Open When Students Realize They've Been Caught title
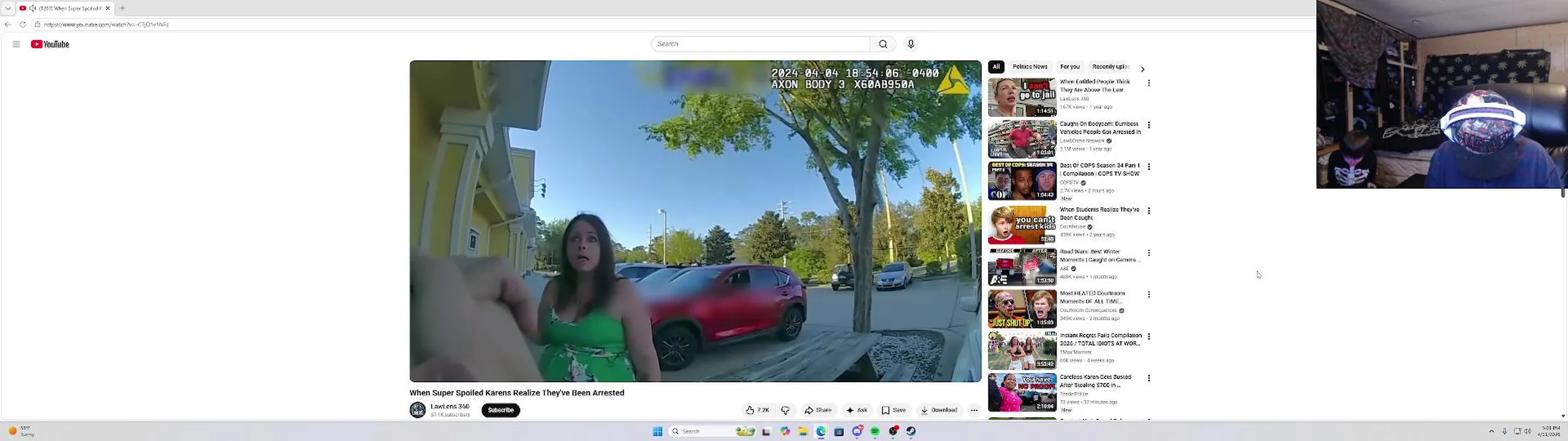 1099,214
